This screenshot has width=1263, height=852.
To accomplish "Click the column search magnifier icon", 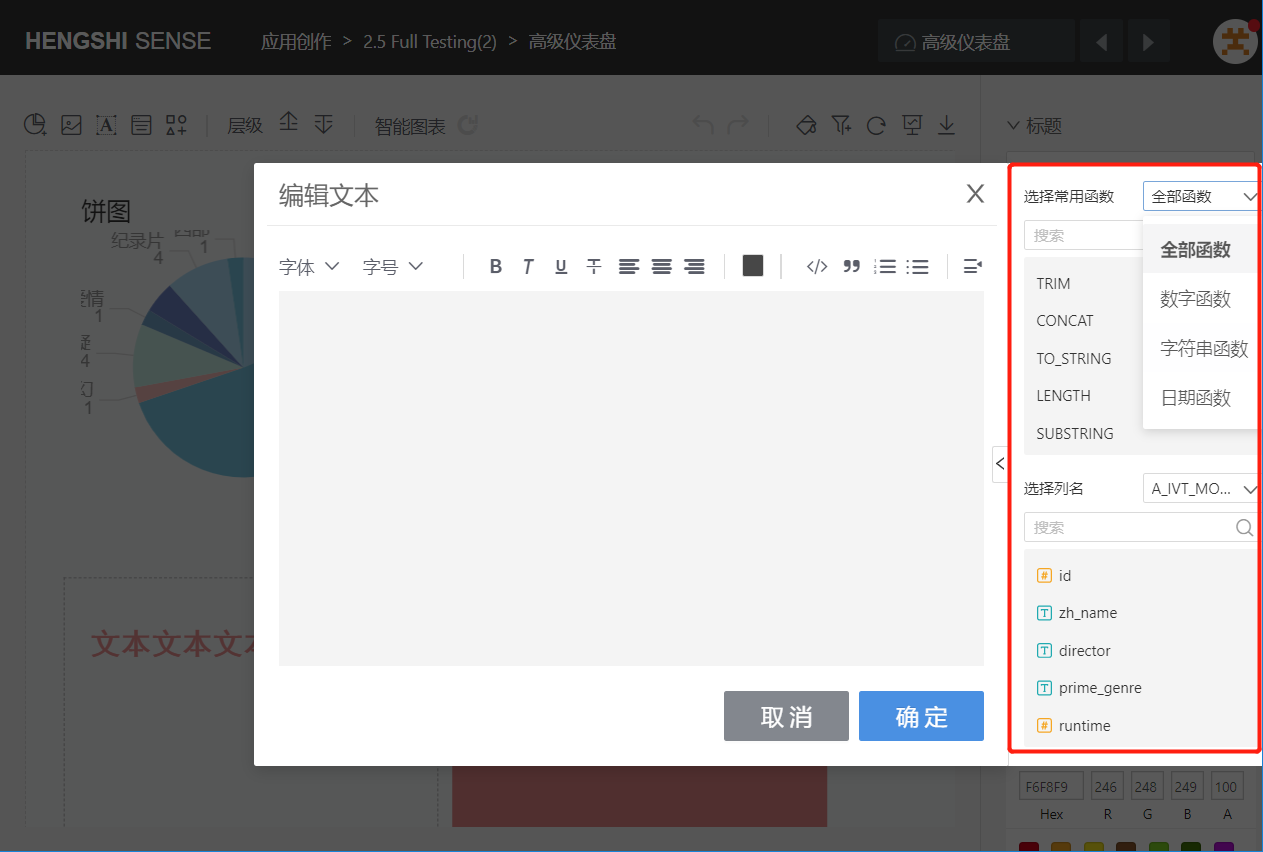I will pyautogui.click(x=1244, y=527).
